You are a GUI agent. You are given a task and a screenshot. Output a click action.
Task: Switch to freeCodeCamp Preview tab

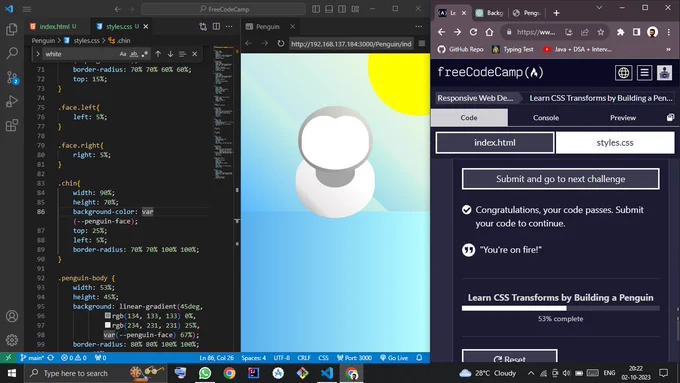[x=623, y=118]
